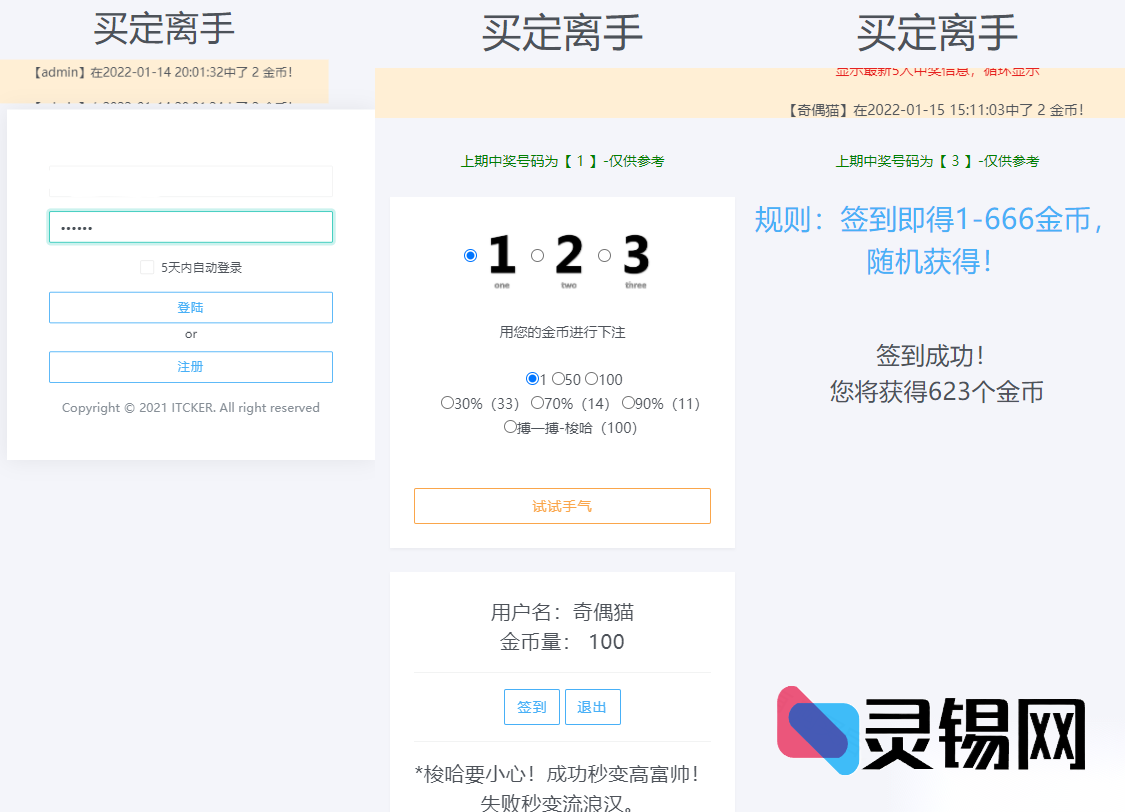The image size is (1125, 812).
Task: Click the 签到 sign-in button
Action: pyautogui.click(x=531, y=706)
